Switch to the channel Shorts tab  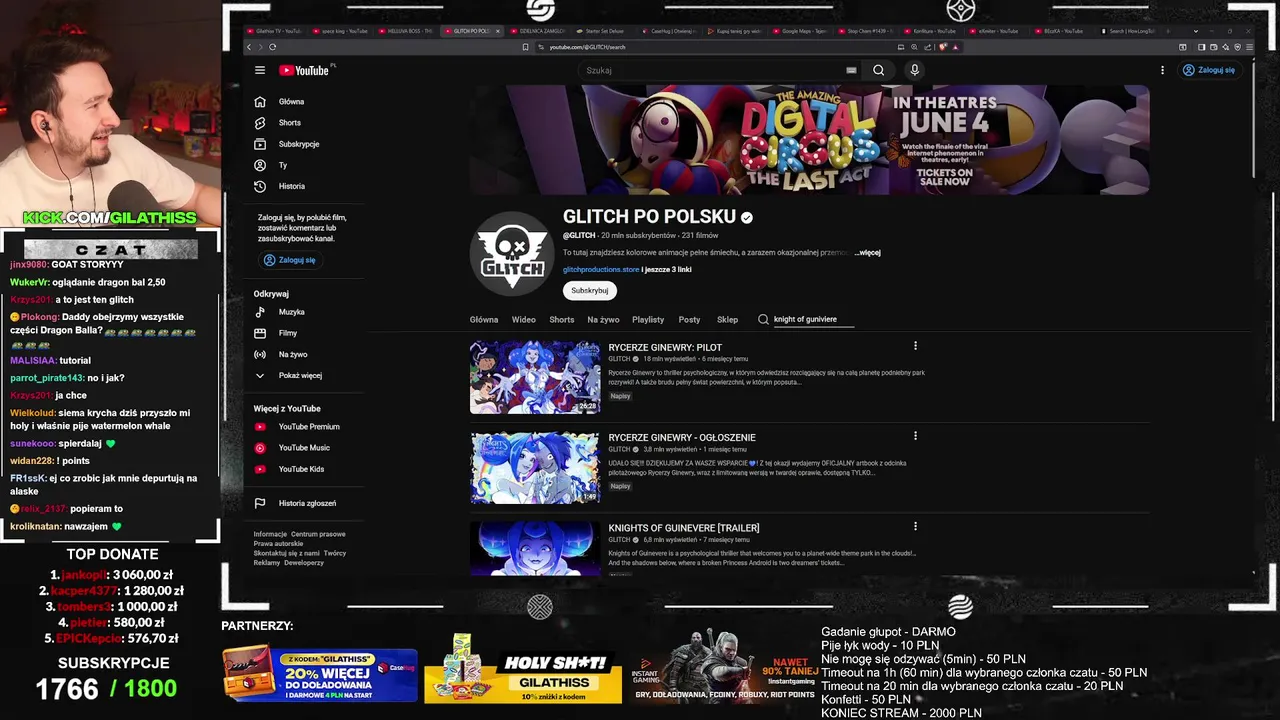coord(562,319)
